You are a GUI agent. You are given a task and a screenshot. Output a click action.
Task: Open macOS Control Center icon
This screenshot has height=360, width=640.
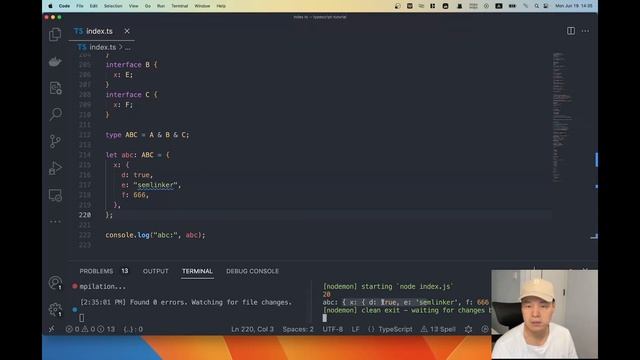click(x=546, y=6)
